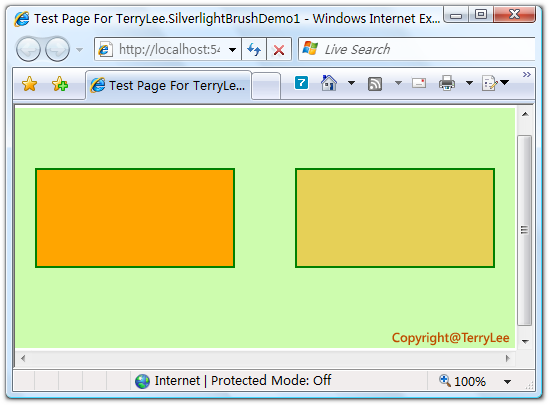This screenshot has width=549, height=405.
Task: Click the Refresh page icon
Action: click(x=254, y=49)
